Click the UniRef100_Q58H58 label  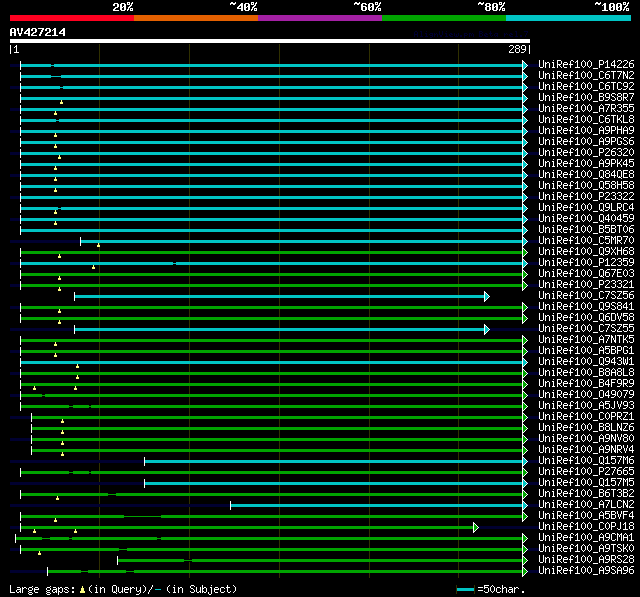586,186
